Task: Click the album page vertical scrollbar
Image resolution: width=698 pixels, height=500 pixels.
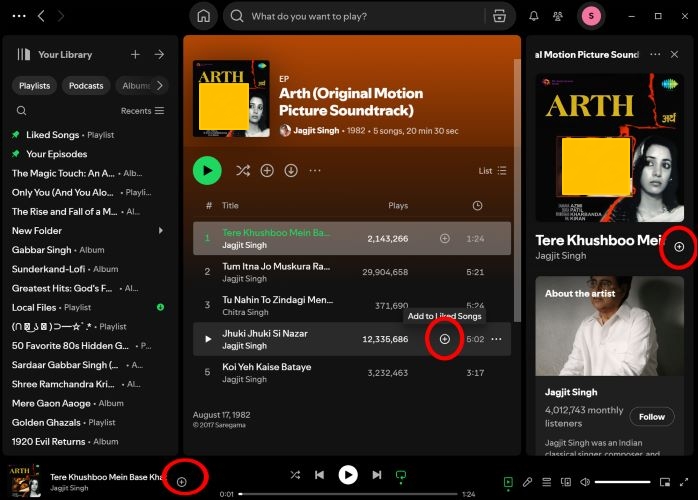Action: click(517, 190)
